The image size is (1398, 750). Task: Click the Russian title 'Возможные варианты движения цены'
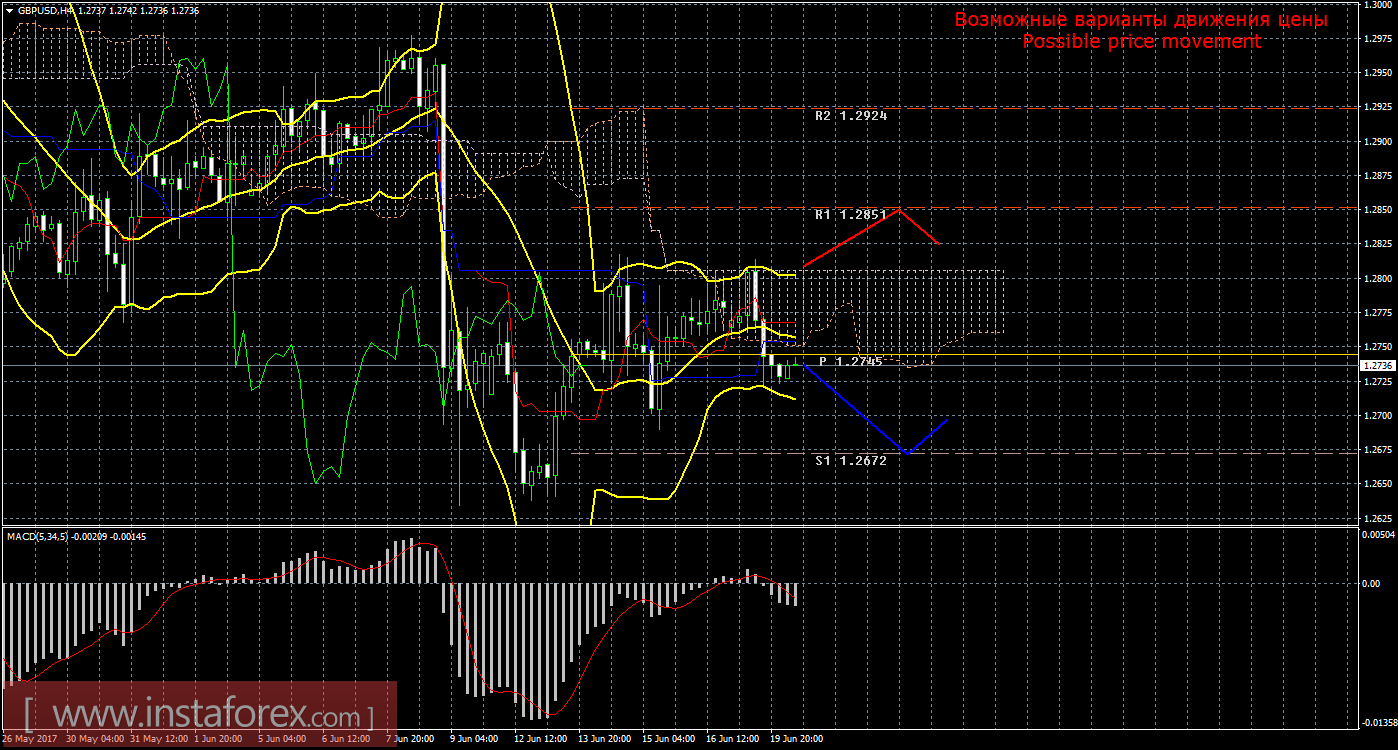1140,19
